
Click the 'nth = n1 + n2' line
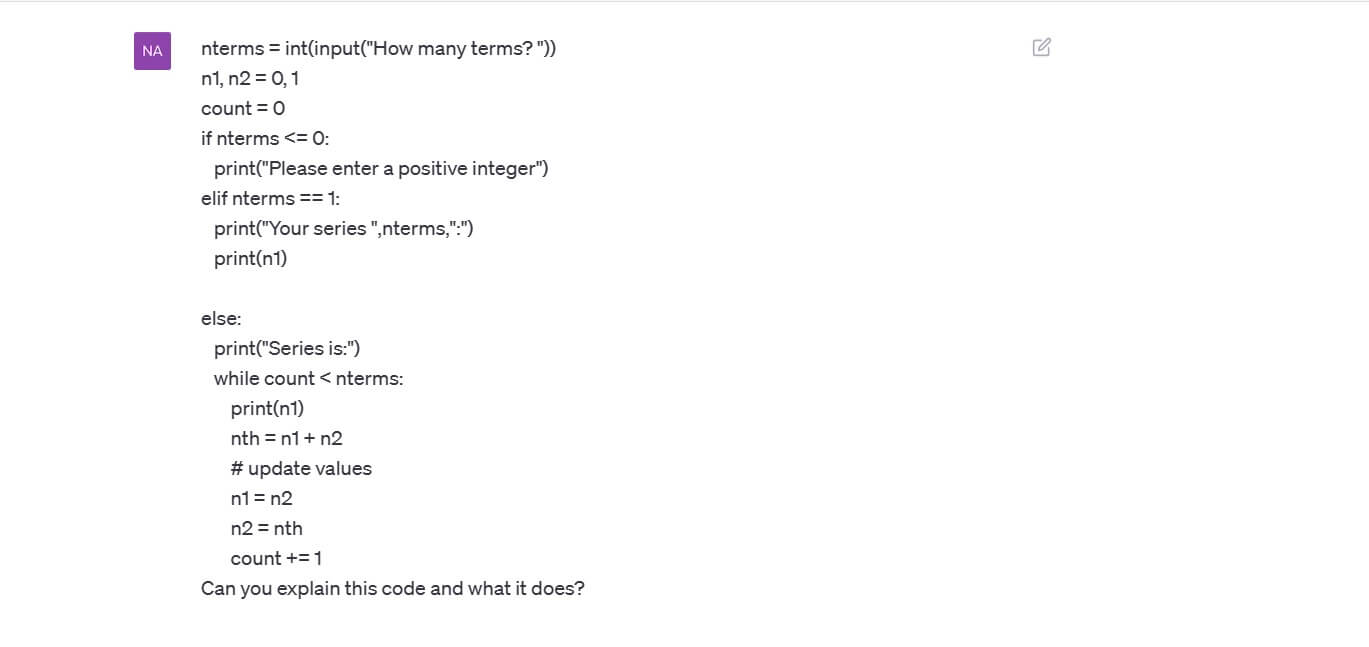(287, 438)
